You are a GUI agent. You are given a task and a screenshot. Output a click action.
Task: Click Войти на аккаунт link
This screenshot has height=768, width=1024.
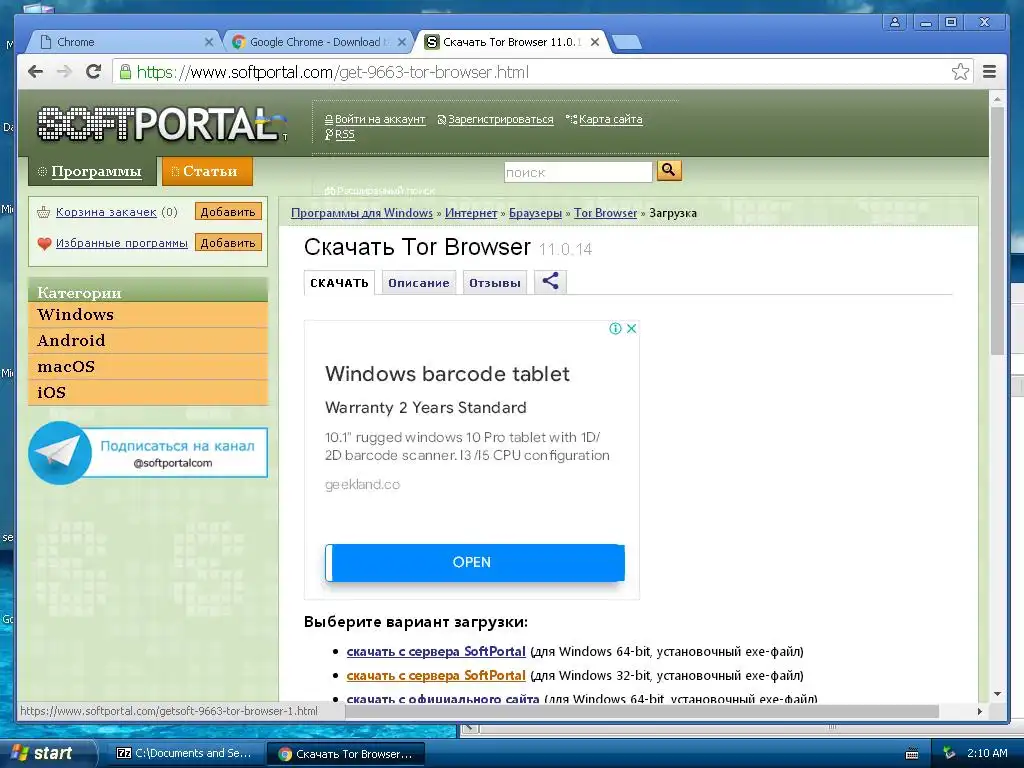click(379, 120)
